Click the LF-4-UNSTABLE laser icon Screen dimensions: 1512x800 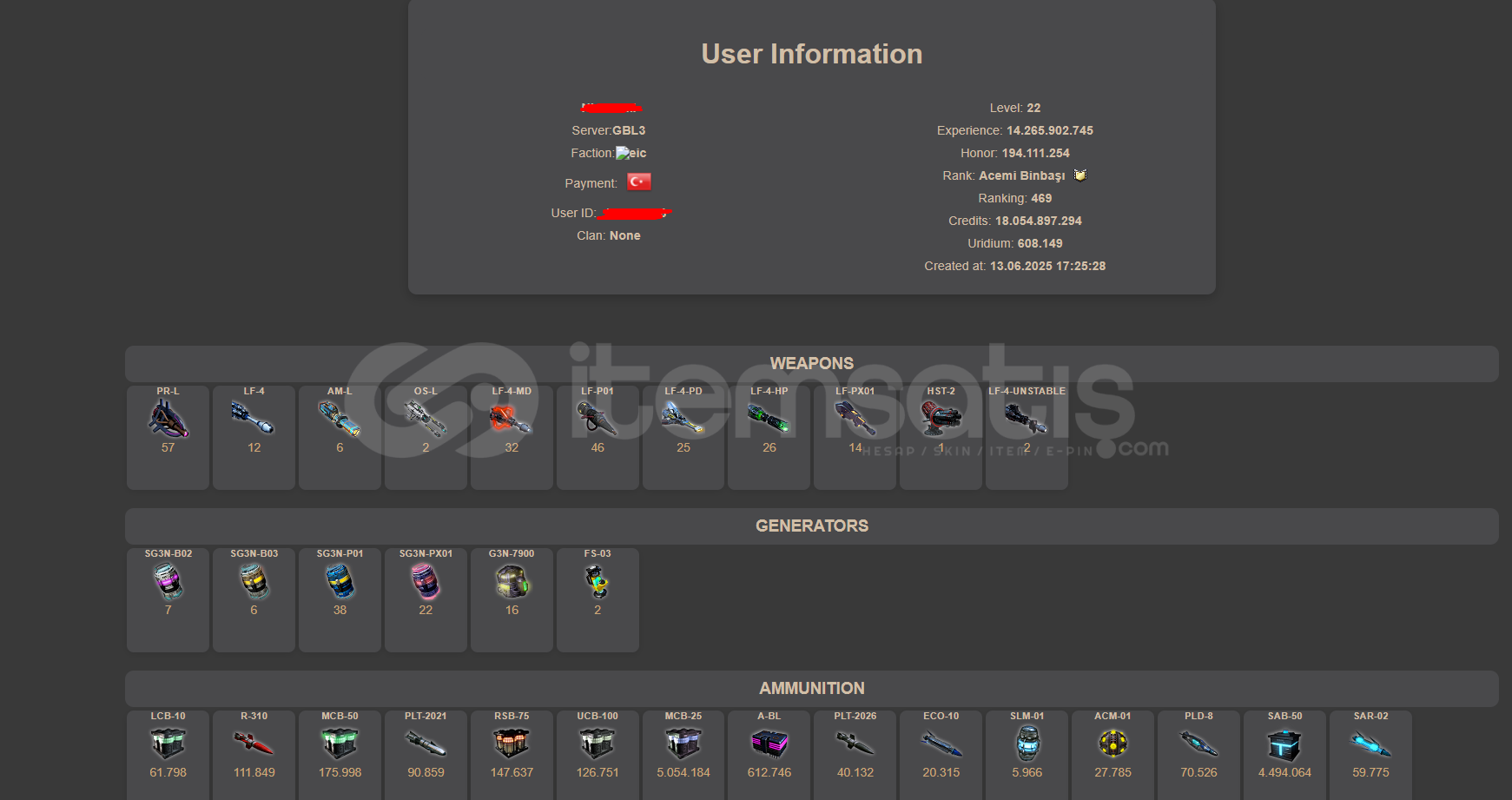click(x=1027, y=419)
